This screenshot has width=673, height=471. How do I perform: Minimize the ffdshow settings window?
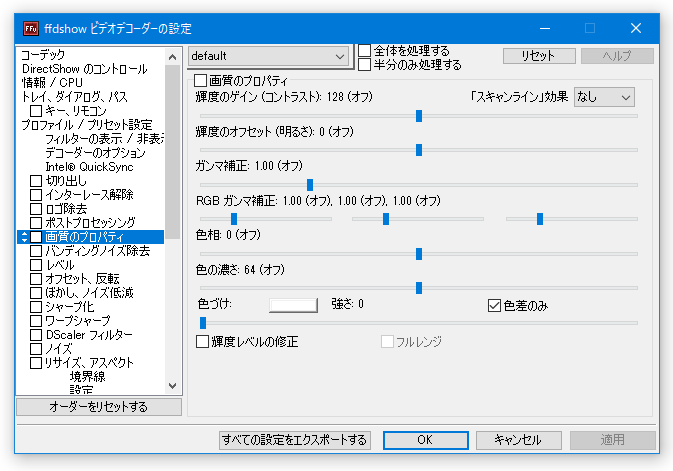click(x=545, y=28)
